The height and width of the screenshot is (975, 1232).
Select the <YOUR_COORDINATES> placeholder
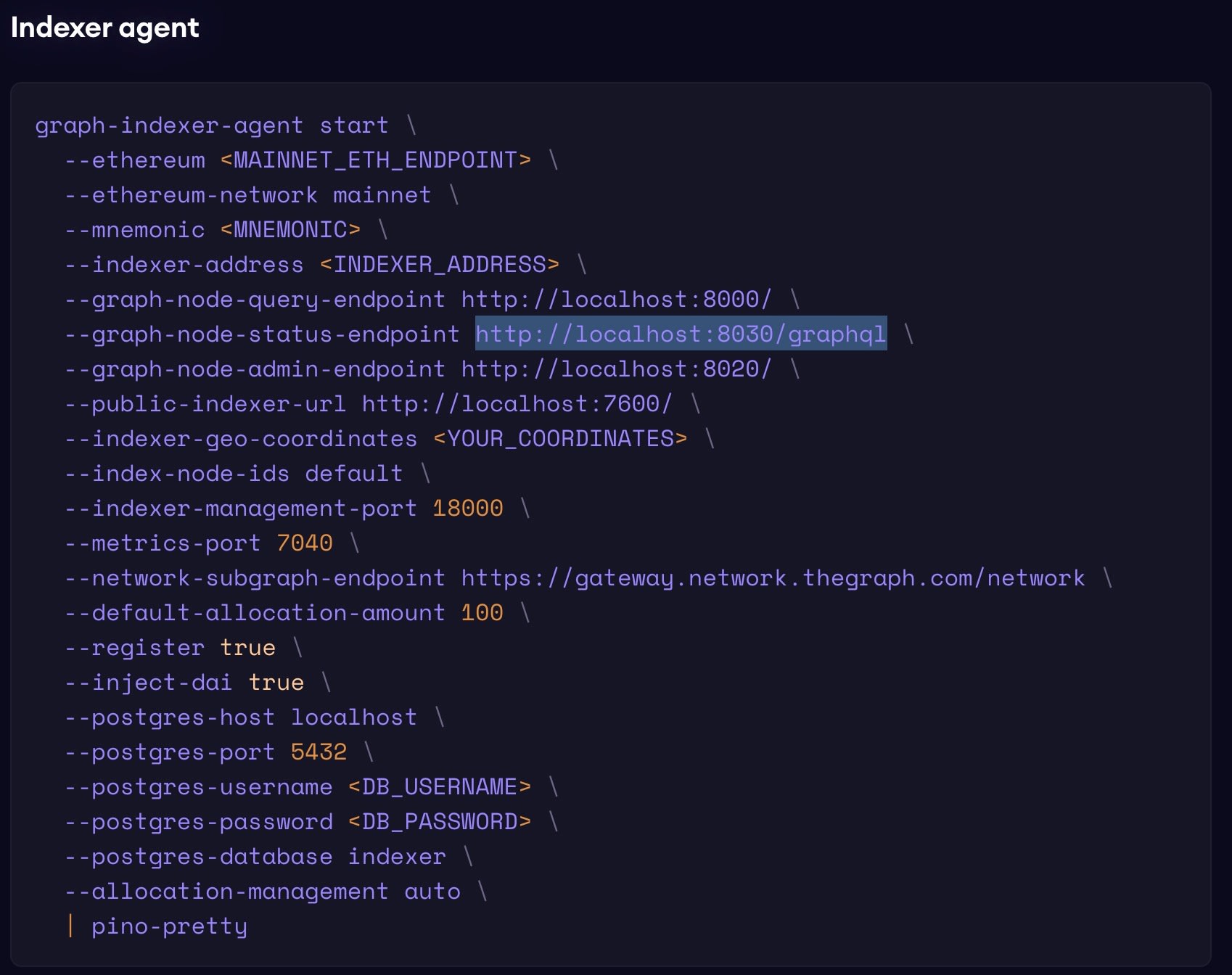560,438
